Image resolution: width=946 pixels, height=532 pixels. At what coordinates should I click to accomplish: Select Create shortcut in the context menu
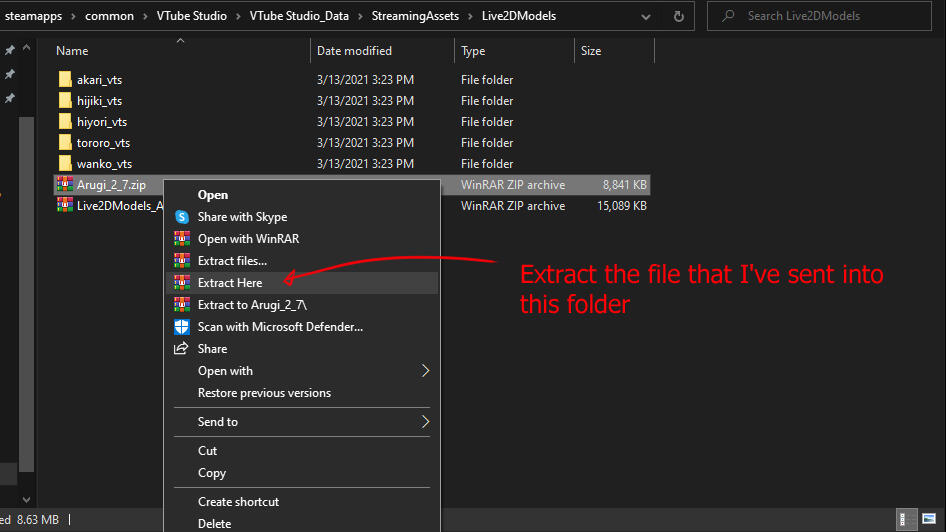238,502
